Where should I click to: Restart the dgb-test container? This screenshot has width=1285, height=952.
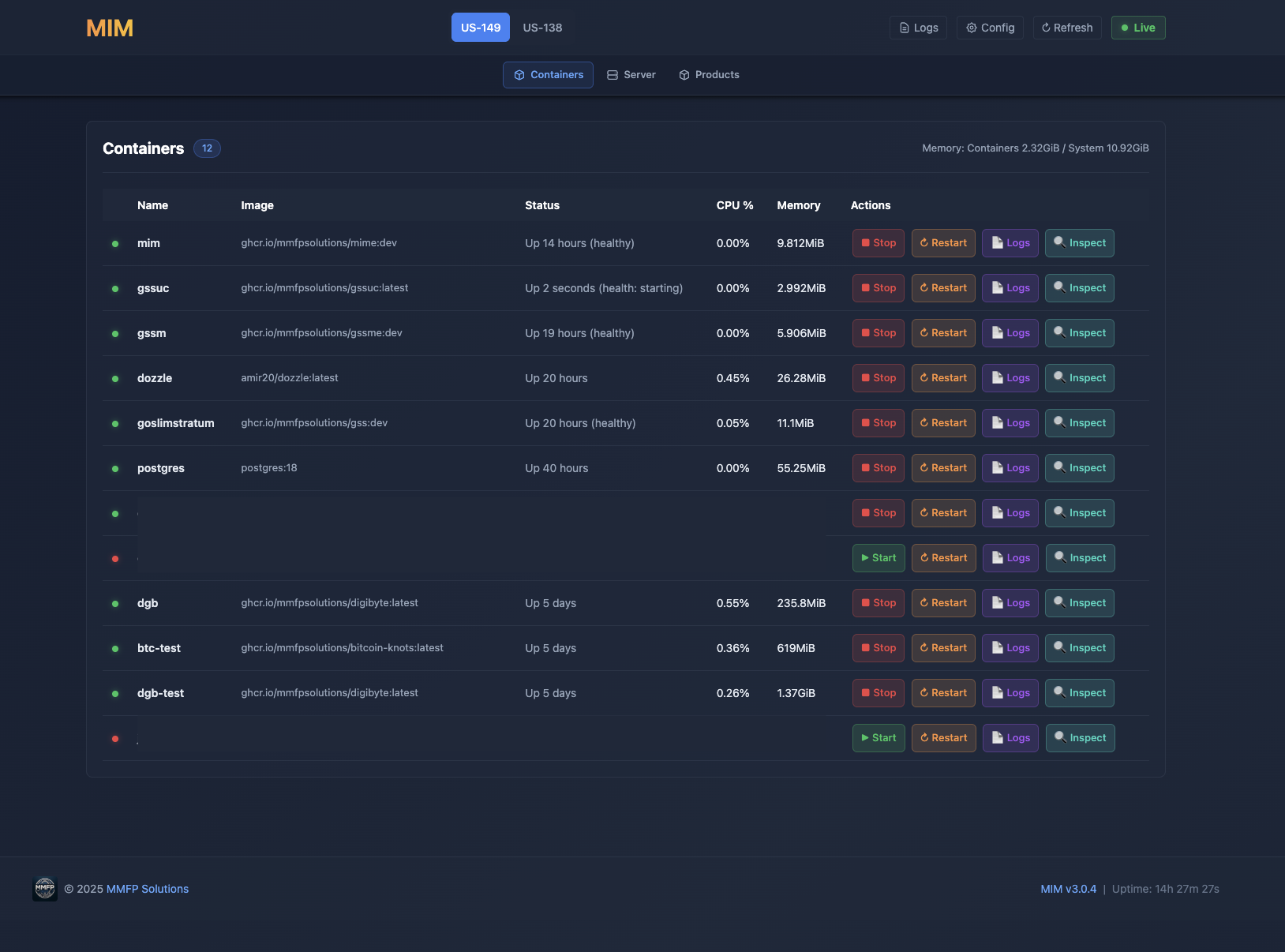pos(943,692)
